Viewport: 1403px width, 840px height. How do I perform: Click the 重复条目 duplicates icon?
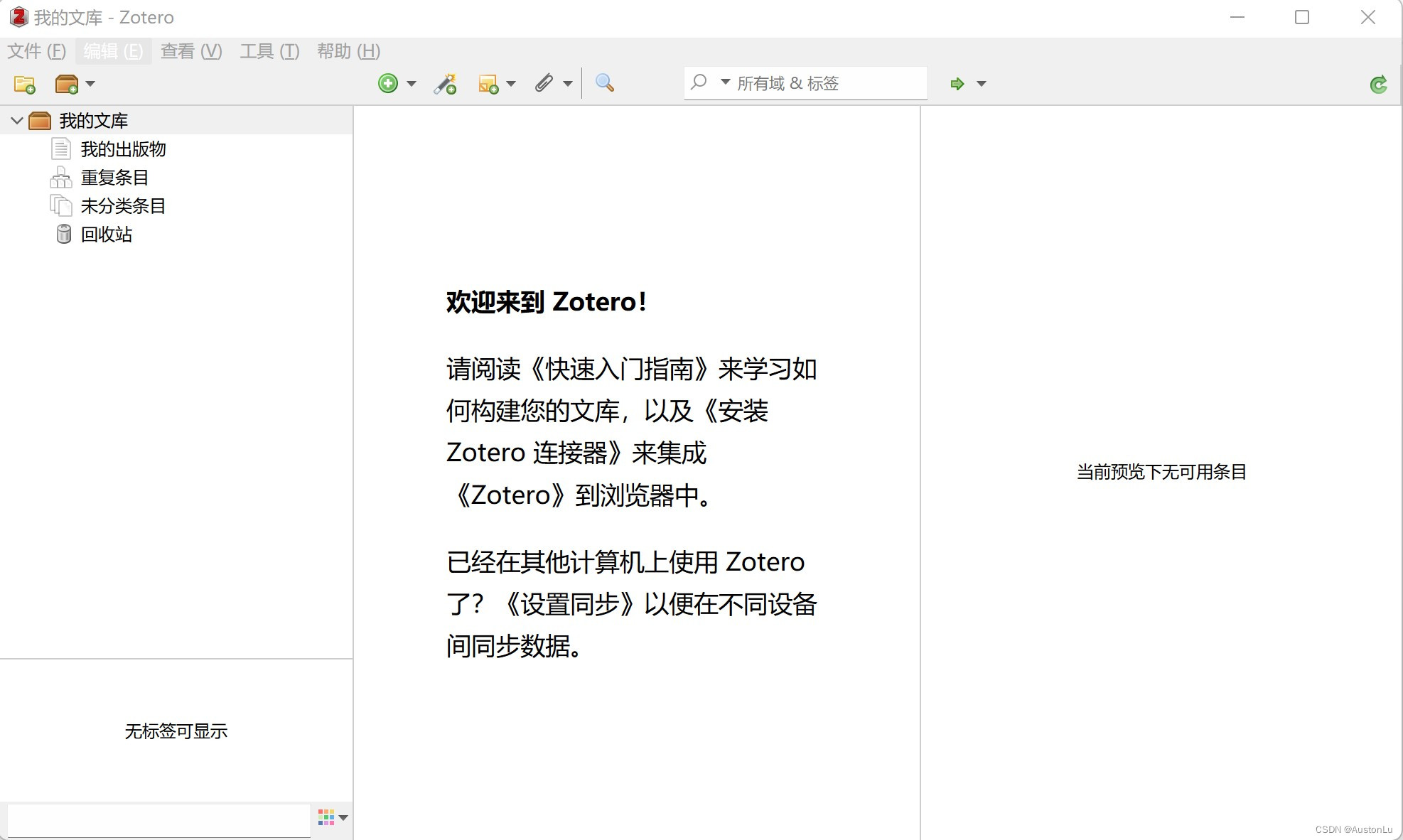tap(61, 177)
